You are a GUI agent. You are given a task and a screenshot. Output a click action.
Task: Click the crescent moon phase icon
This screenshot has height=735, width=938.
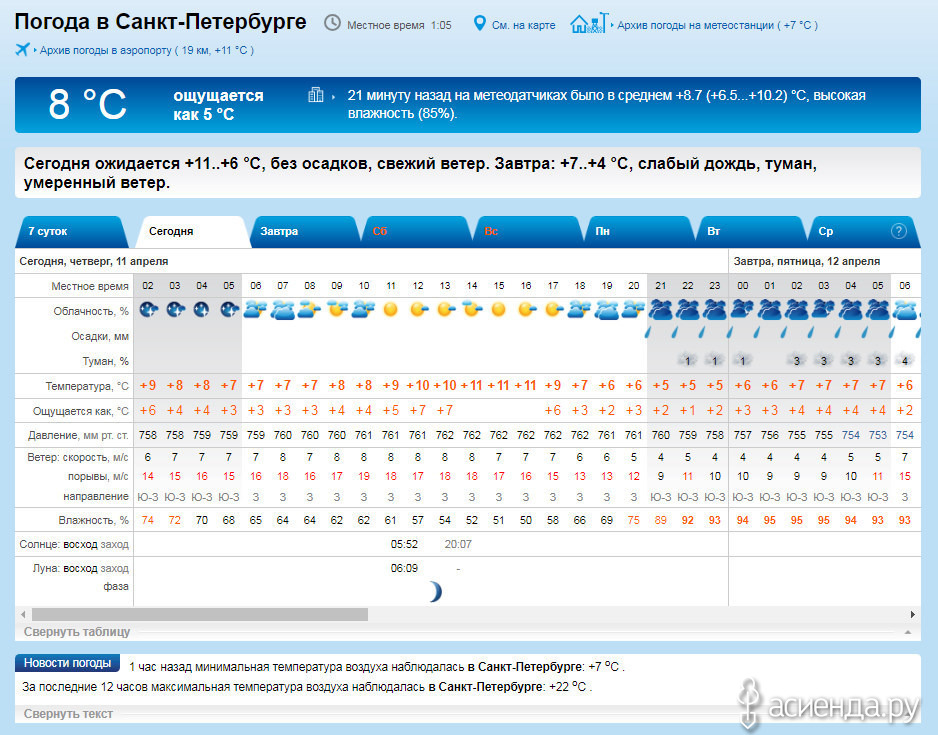[433, 592]
